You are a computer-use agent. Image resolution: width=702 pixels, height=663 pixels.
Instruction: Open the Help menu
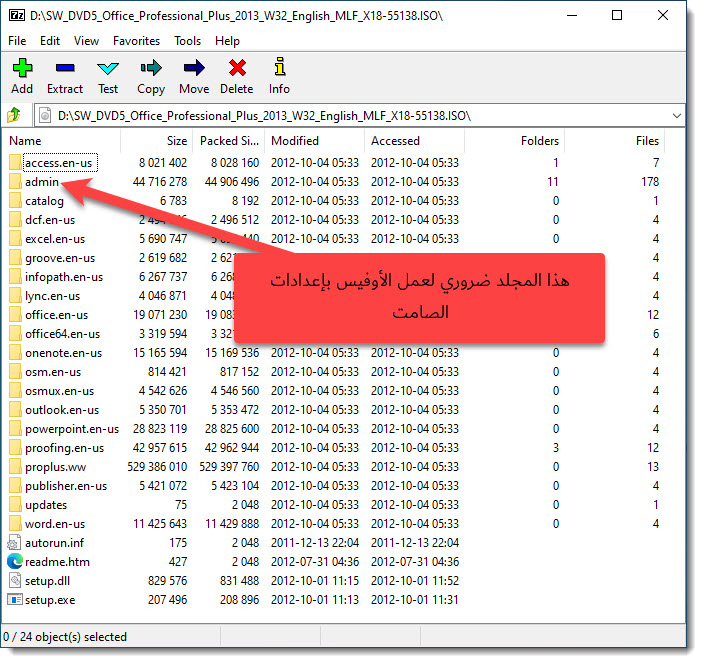click(227, 41)
